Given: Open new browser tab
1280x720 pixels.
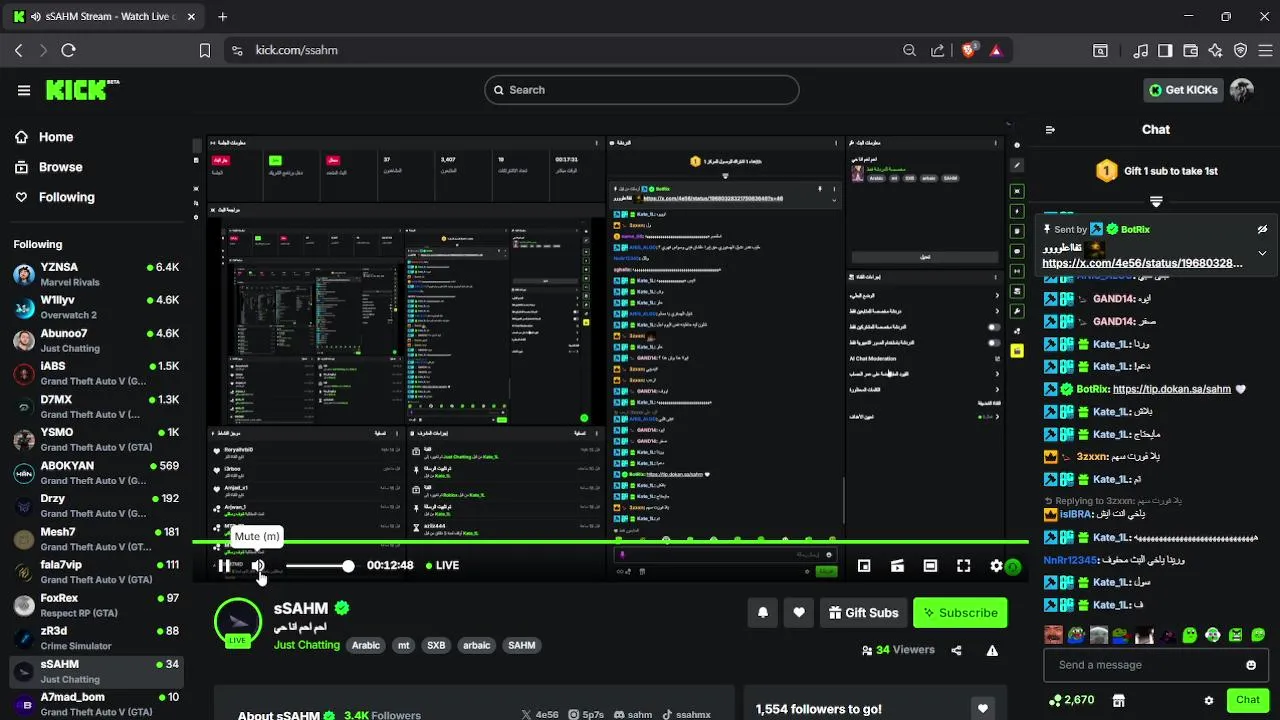Looking at the screenshot, I should pos(223,16).
